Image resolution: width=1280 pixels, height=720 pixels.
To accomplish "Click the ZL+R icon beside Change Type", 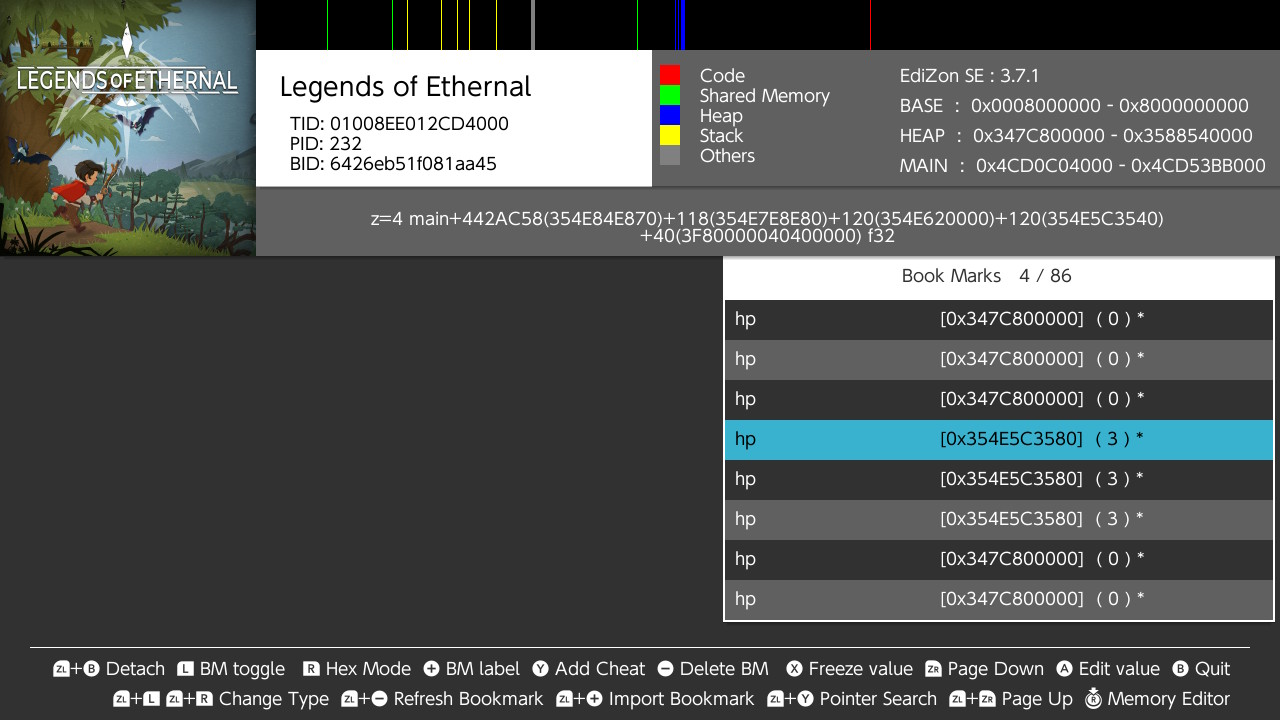I will (190, 699).
